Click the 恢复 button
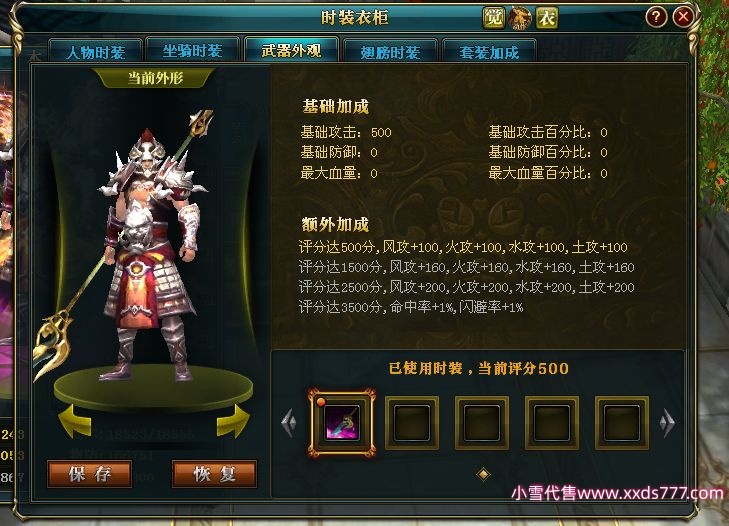The width and height of the screenshot is (729, 526). (x=214, y=474)
